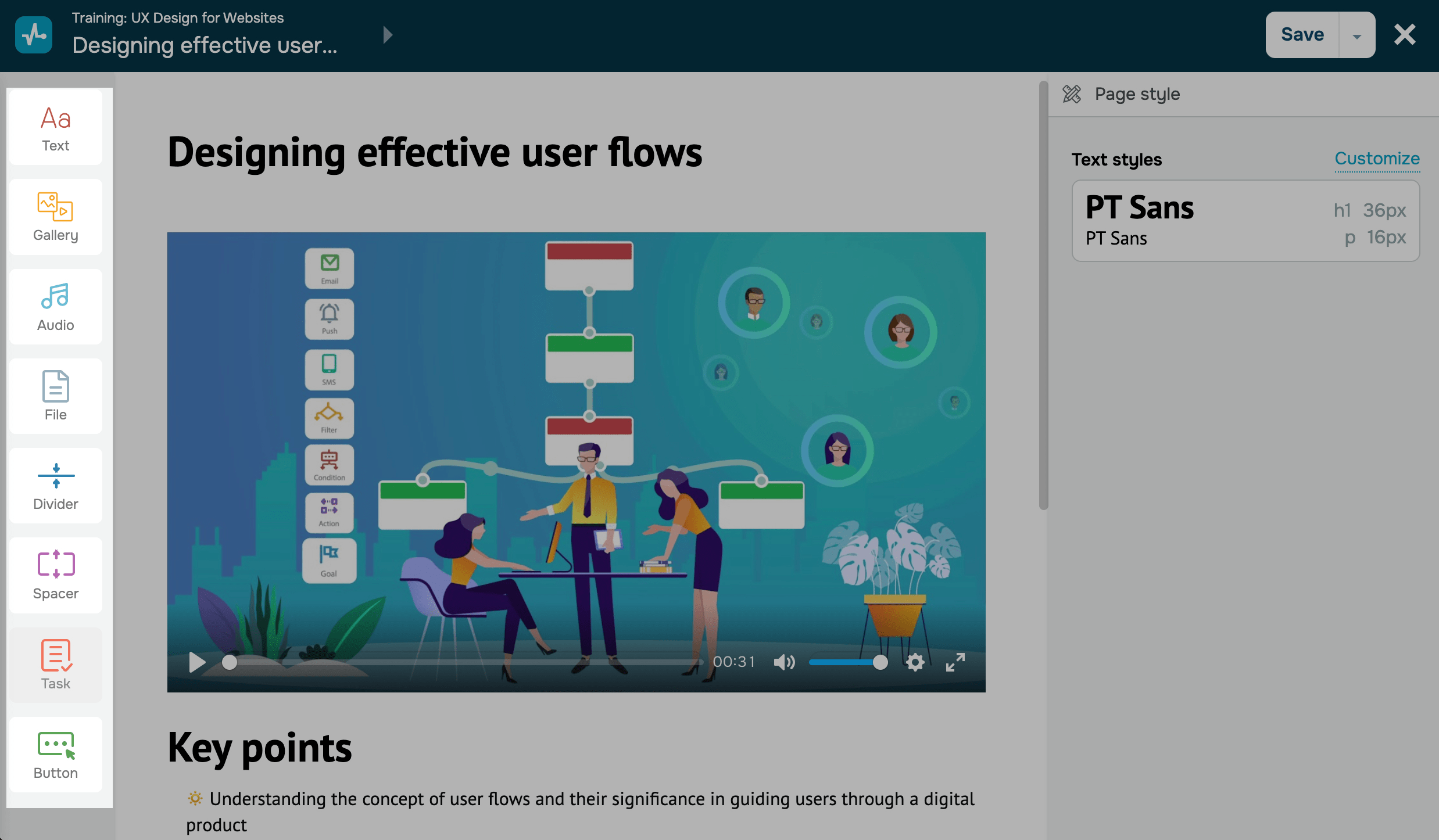
Task: Click the Save button
Action: coord(1302,35)
